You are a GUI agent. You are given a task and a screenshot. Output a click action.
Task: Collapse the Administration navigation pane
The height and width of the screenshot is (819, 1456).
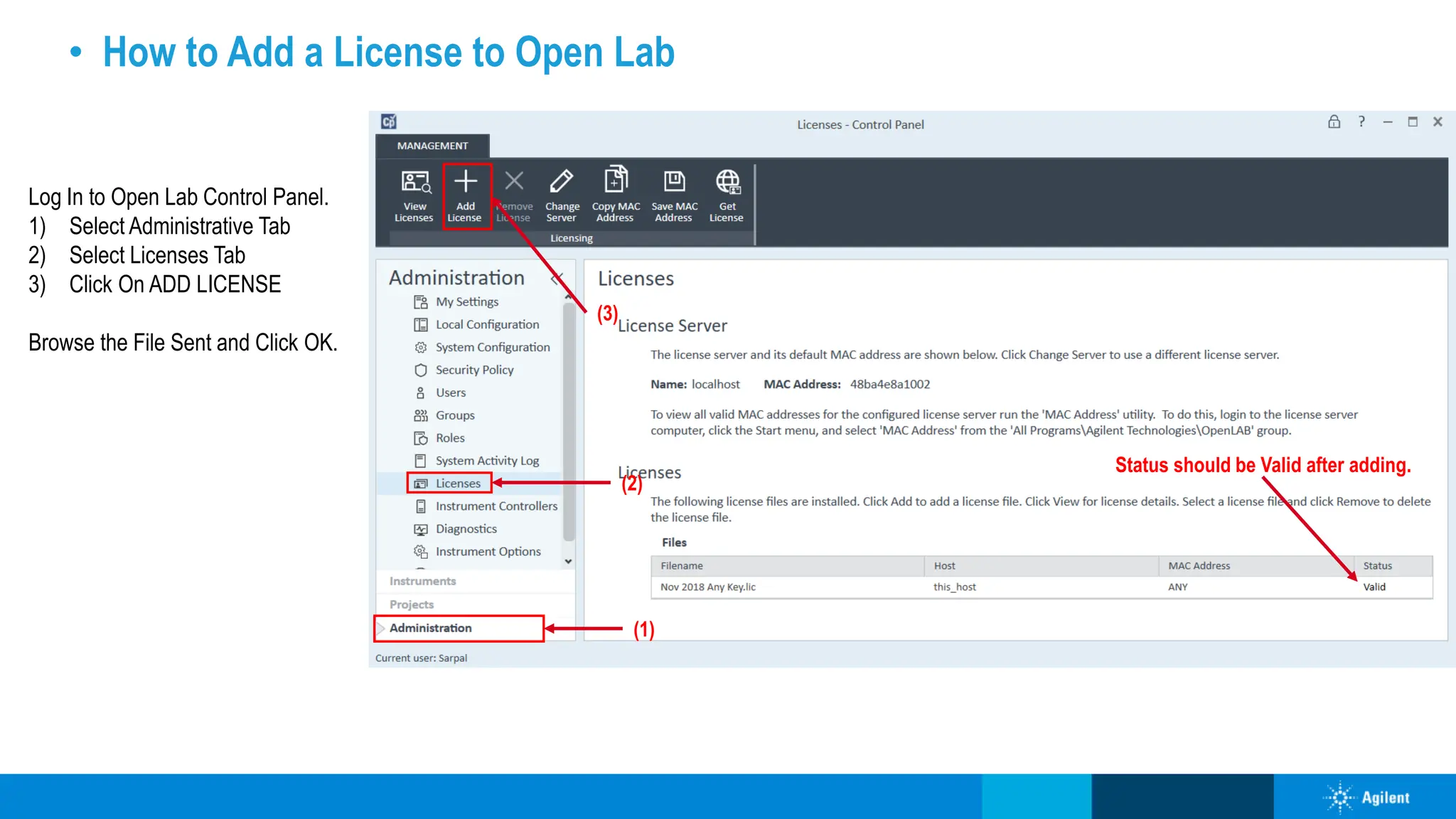pyautogui.click(x=557, y=278)
